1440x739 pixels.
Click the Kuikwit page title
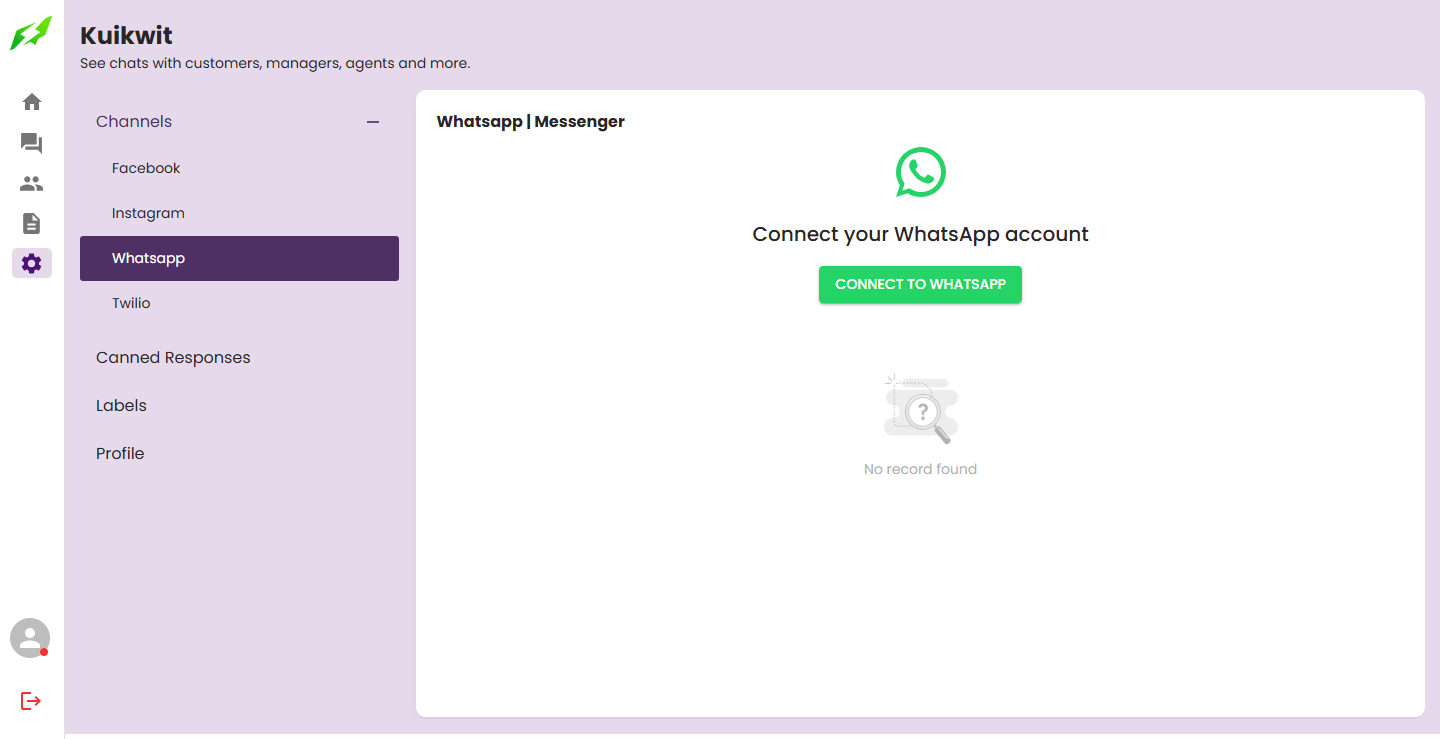126,36
